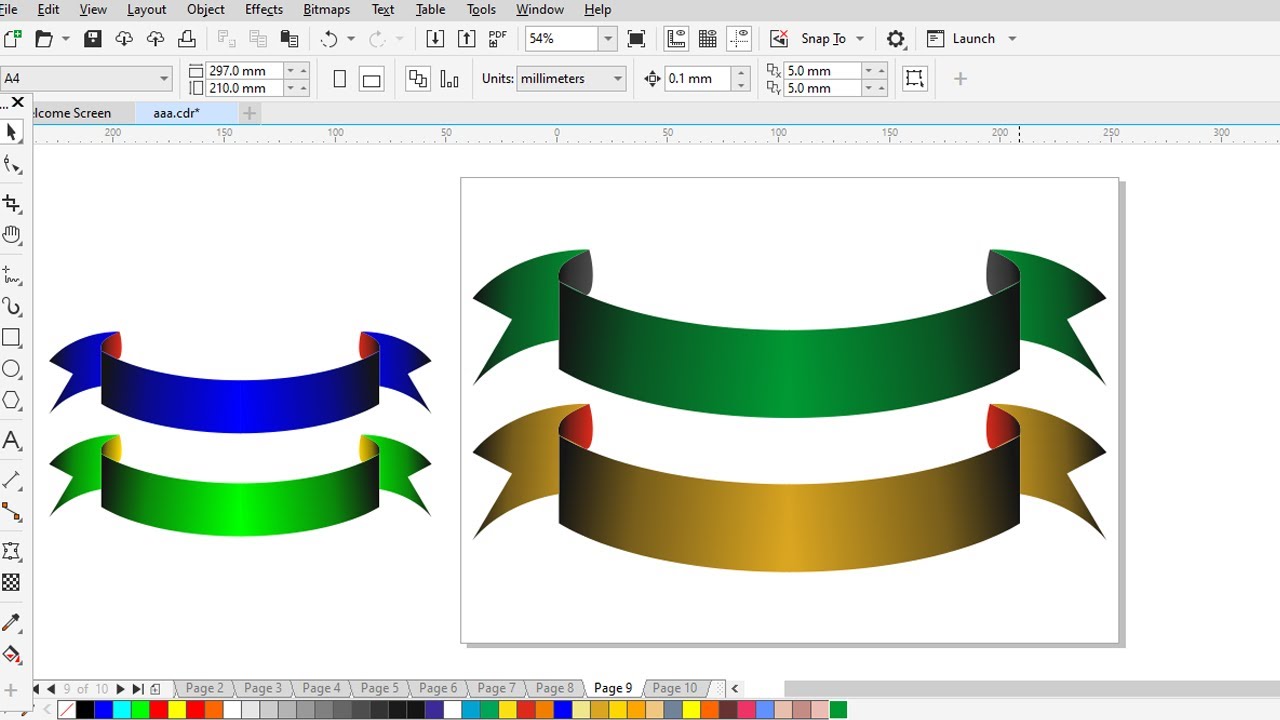The width and height of the screenshot is (1280, 720).
Task: Open the Options gear icon
Action: (896, 39)
